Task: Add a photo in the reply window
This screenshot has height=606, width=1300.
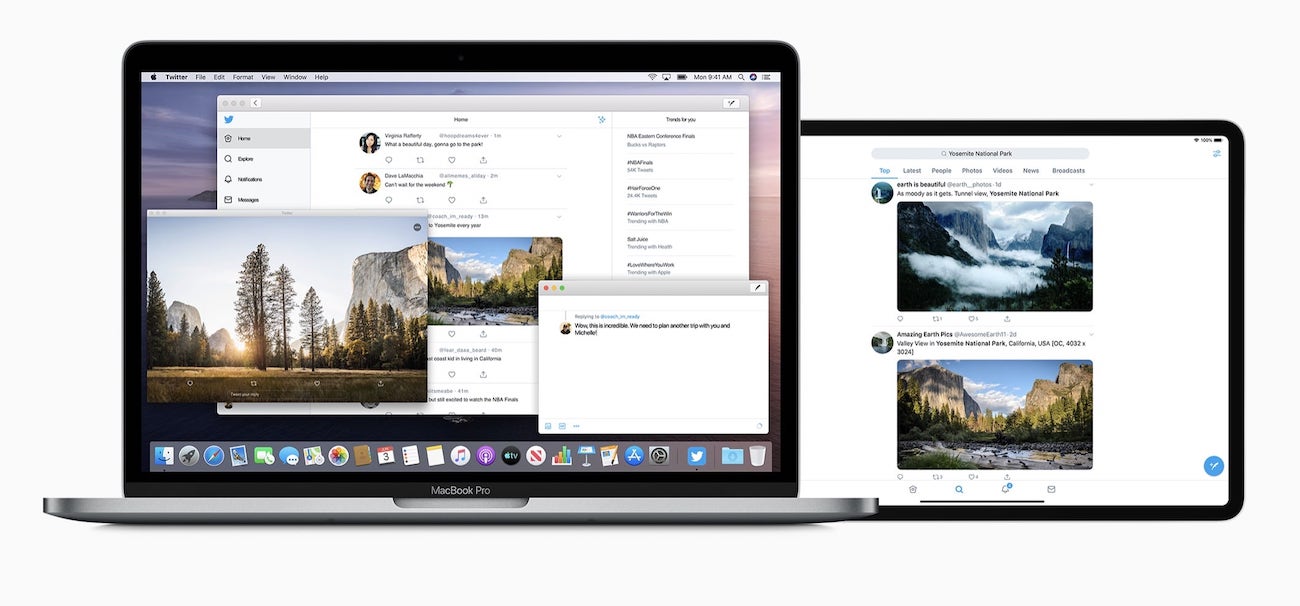Action: pos(548,426)
